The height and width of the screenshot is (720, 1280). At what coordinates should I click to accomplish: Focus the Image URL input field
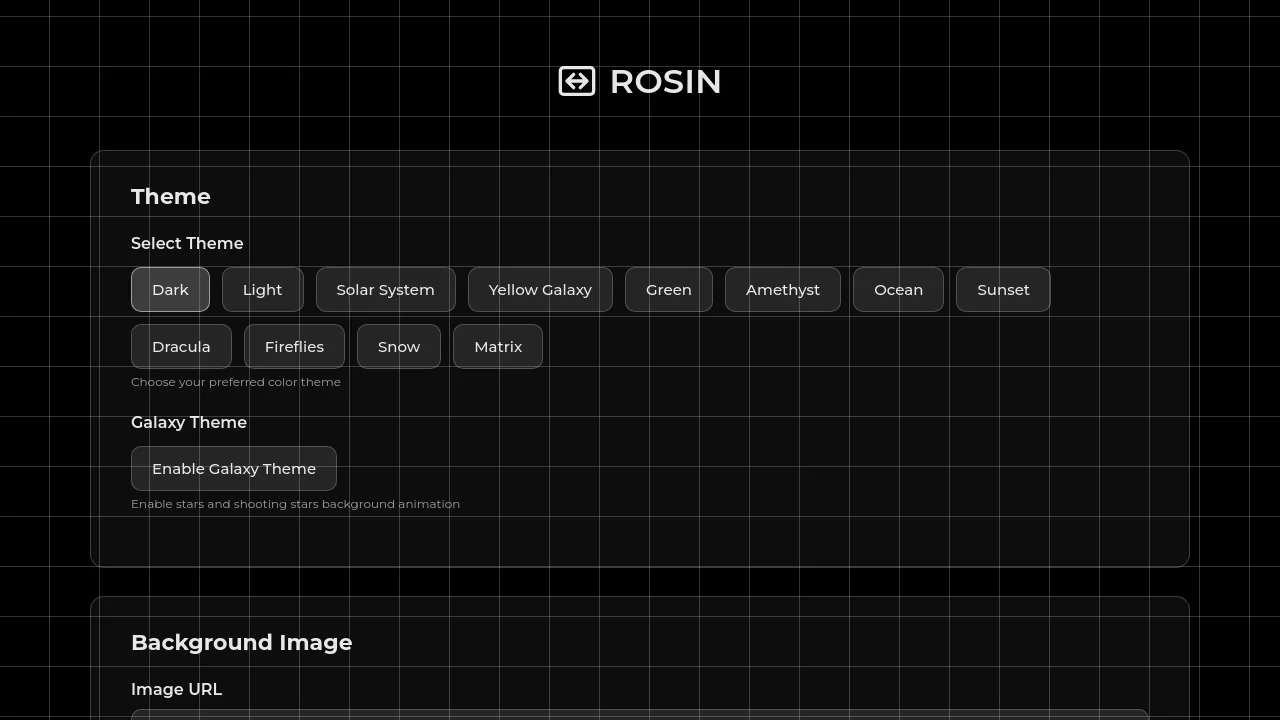pyautogui.click(x=640, y=714)
